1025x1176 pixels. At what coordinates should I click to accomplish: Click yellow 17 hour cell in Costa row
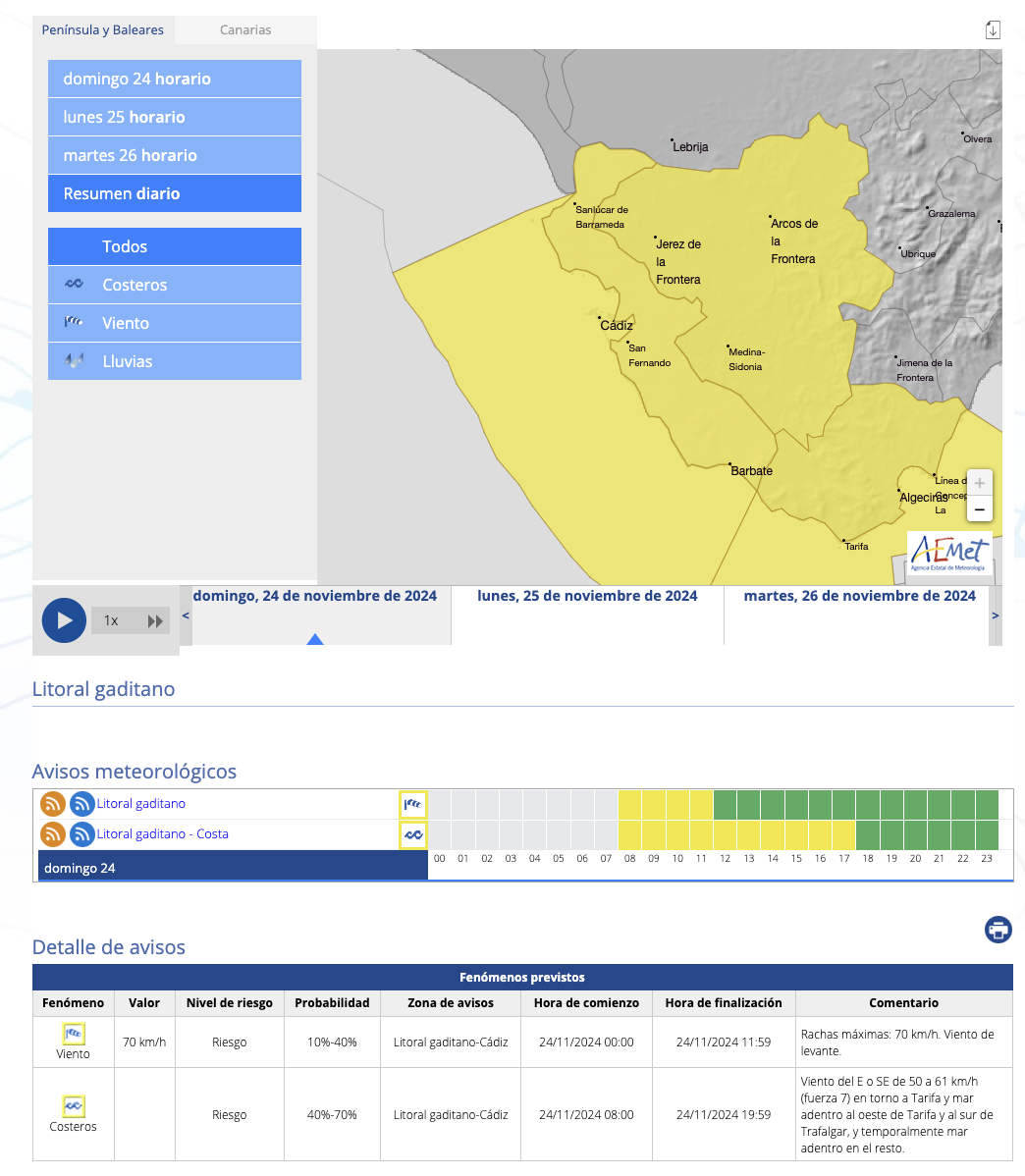[844, 834]
